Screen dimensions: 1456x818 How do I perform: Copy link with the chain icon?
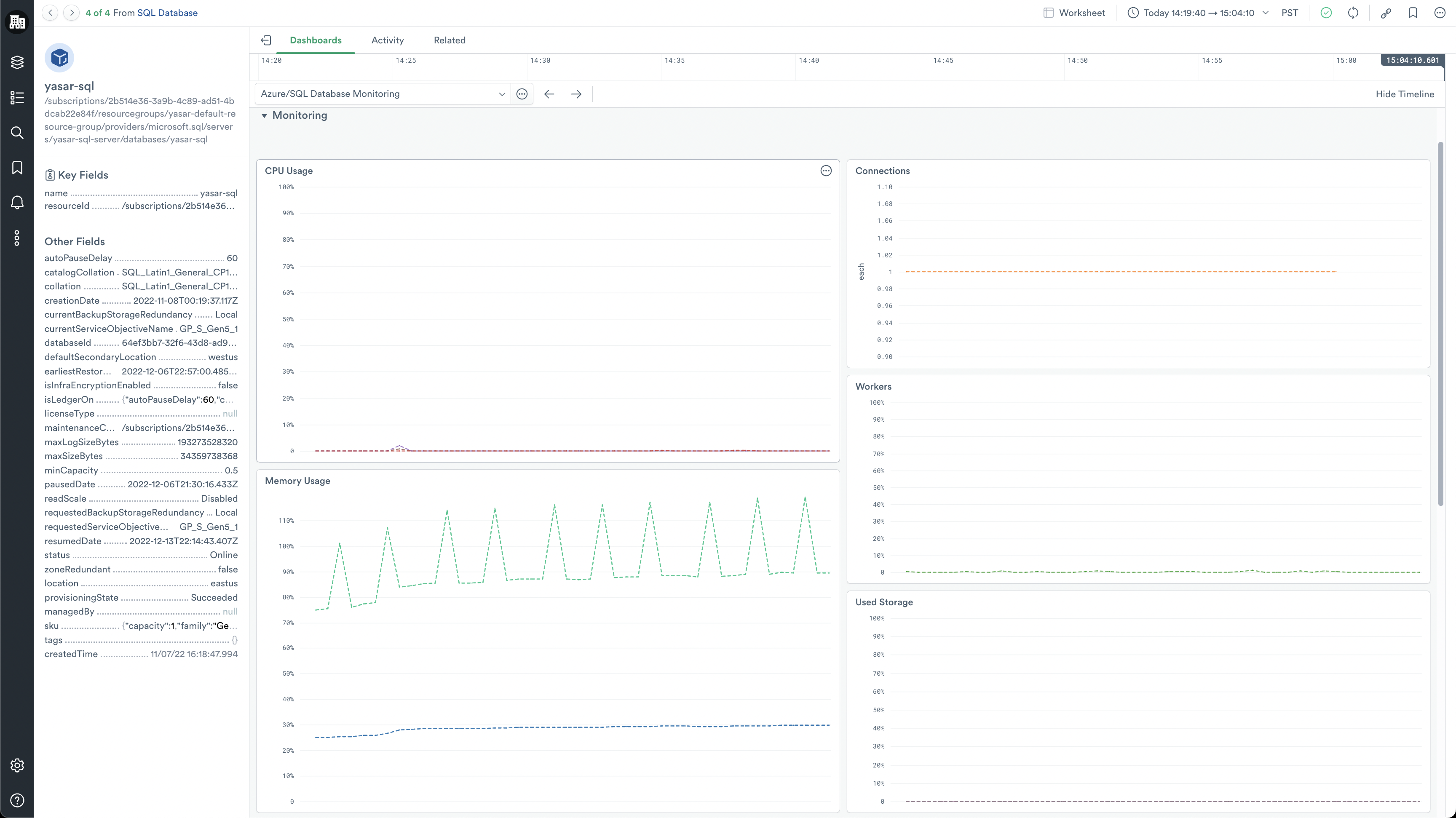click(1385, 13)
